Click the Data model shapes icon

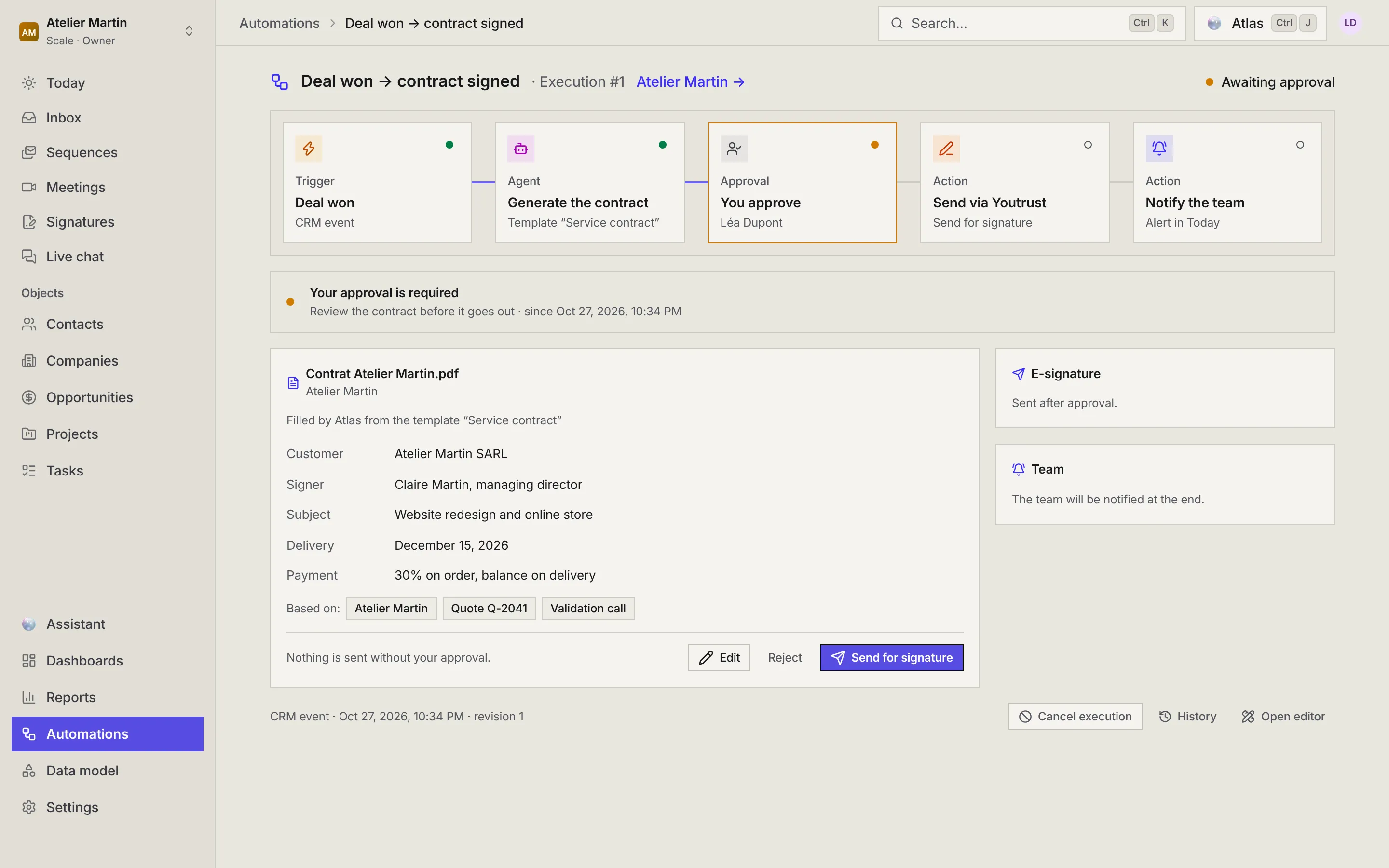coord(29,771)
